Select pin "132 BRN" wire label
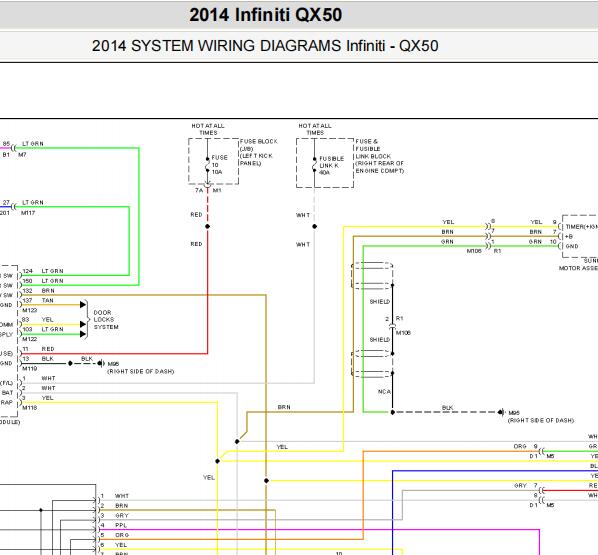This screenshot has width=598, height=555. click(39, 291)
